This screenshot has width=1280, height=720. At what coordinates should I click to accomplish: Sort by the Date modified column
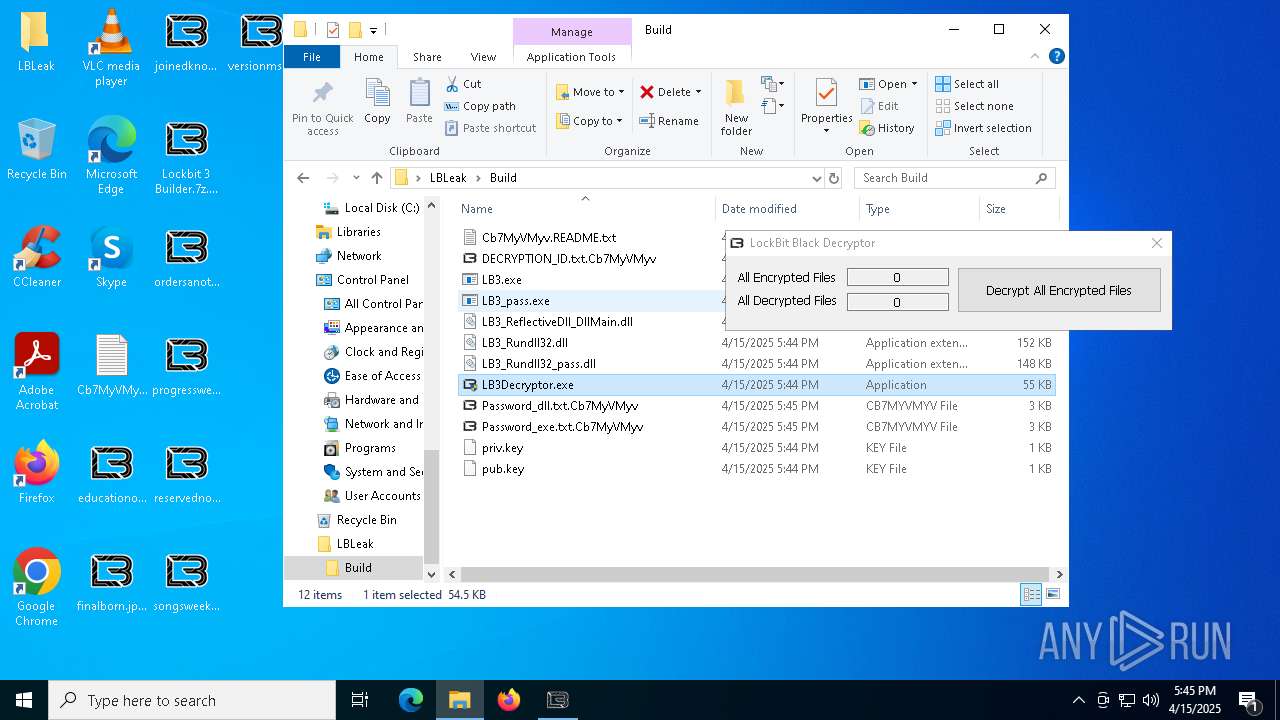click(787, 209)
